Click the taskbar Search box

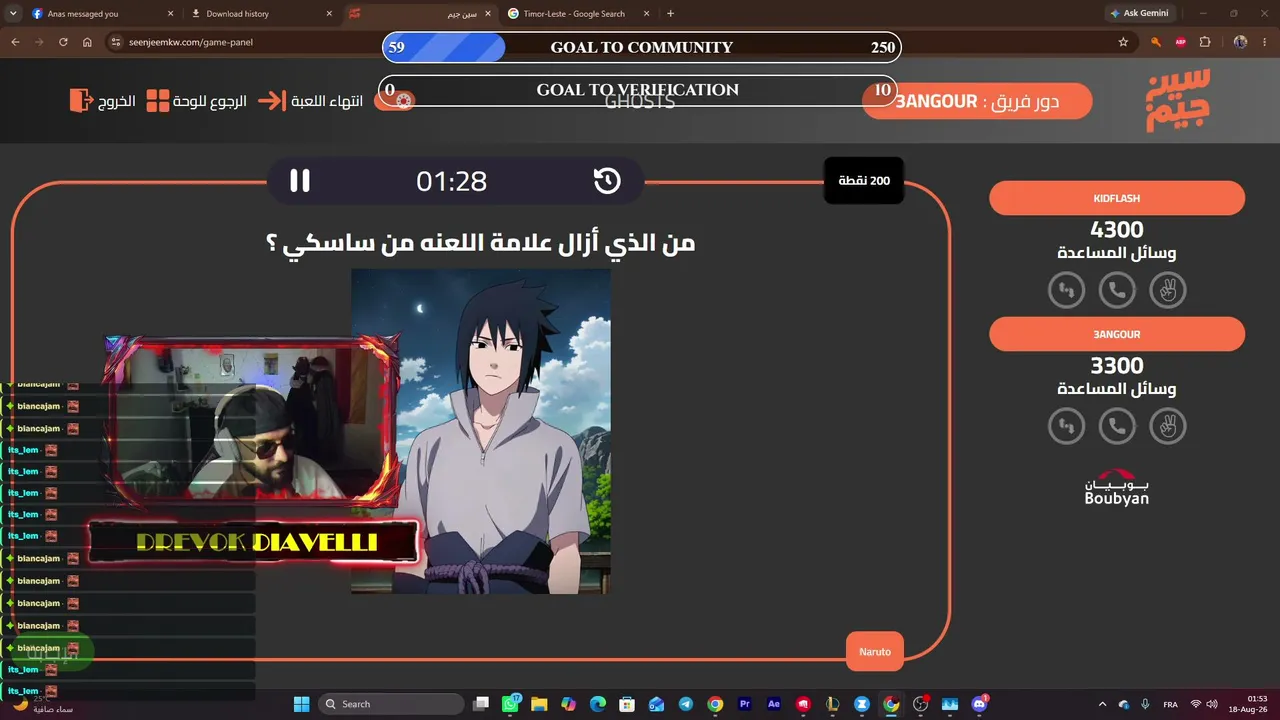tap(391, 704)
